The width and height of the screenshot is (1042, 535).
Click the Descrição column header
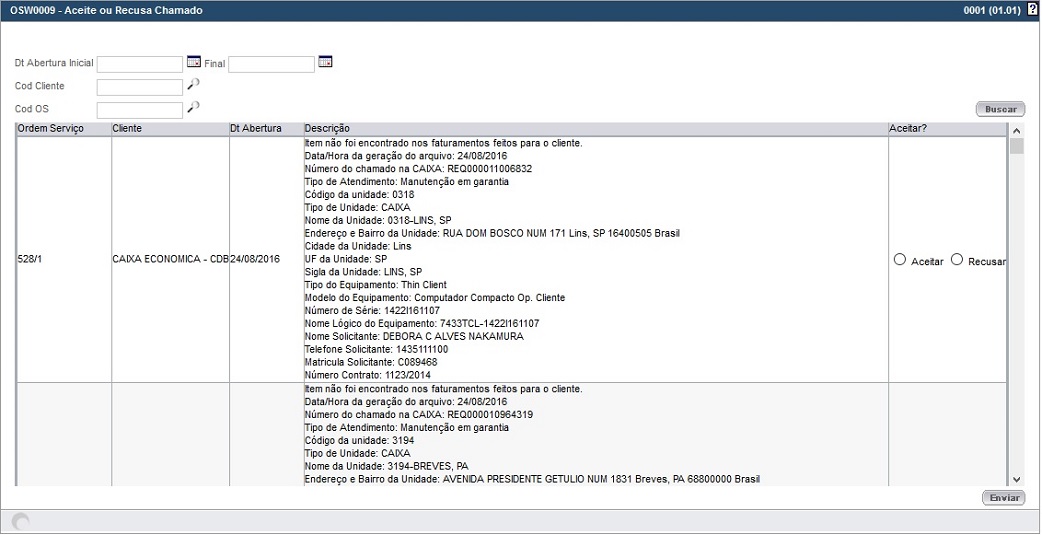click(x=326, y=129)
